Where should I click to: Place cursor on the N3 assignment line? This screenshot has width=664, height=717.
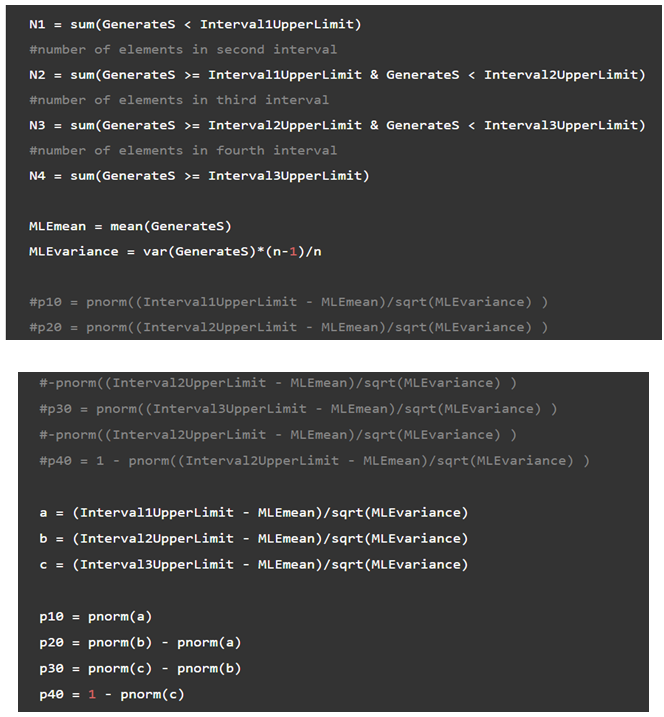point(337,125)
